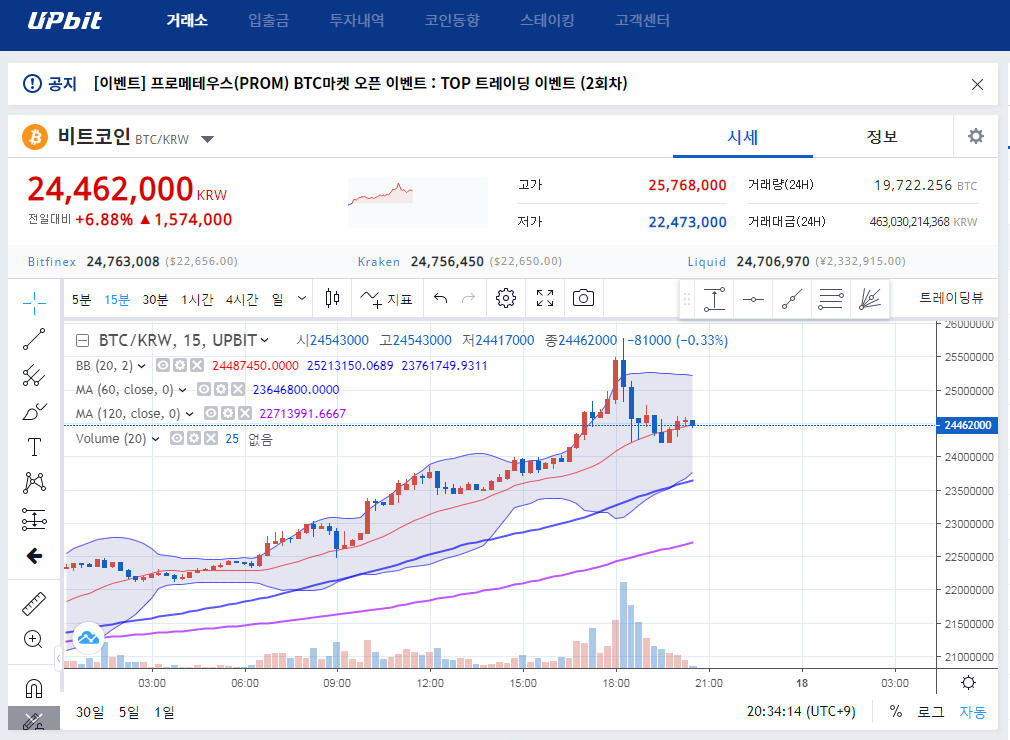This screenshot has height=740, width=1010.
Task: Switch to the 시세 tab
Action: [743, 137]
